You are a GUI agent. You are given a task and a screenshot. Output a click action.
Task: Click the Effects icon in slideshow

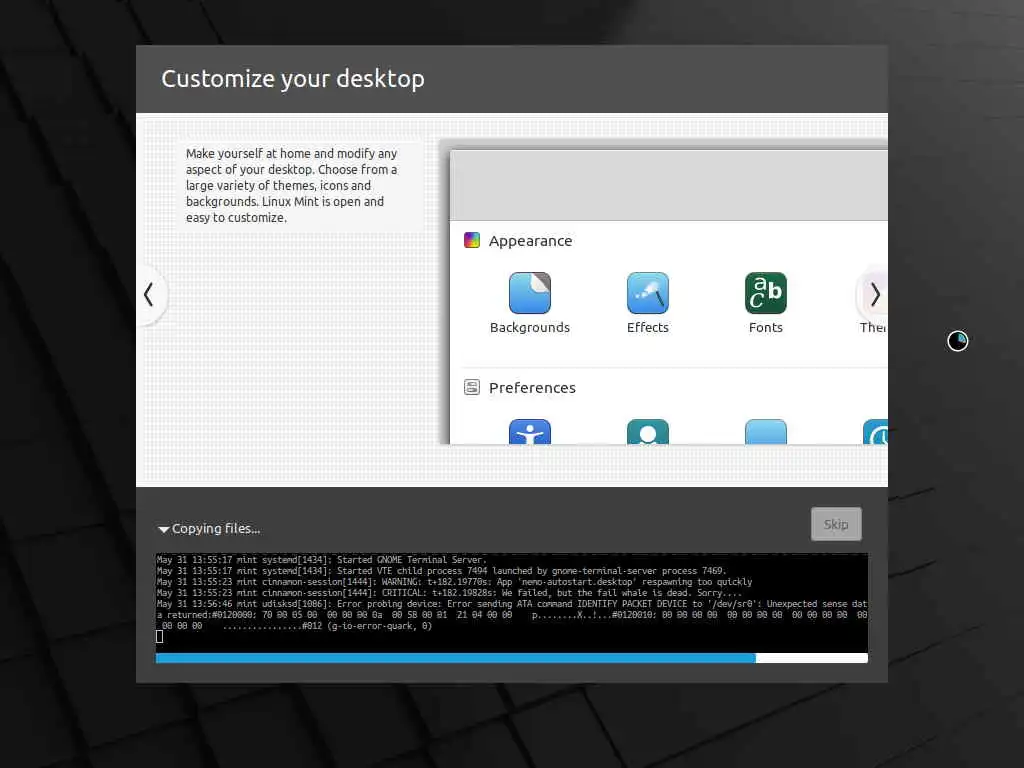(x=647, y=293)
